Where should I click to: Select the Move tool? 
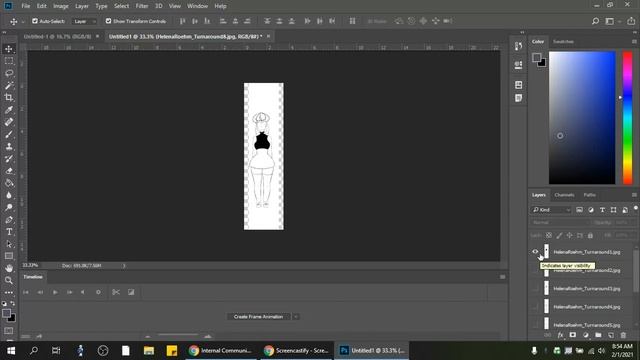click(9, 49)
